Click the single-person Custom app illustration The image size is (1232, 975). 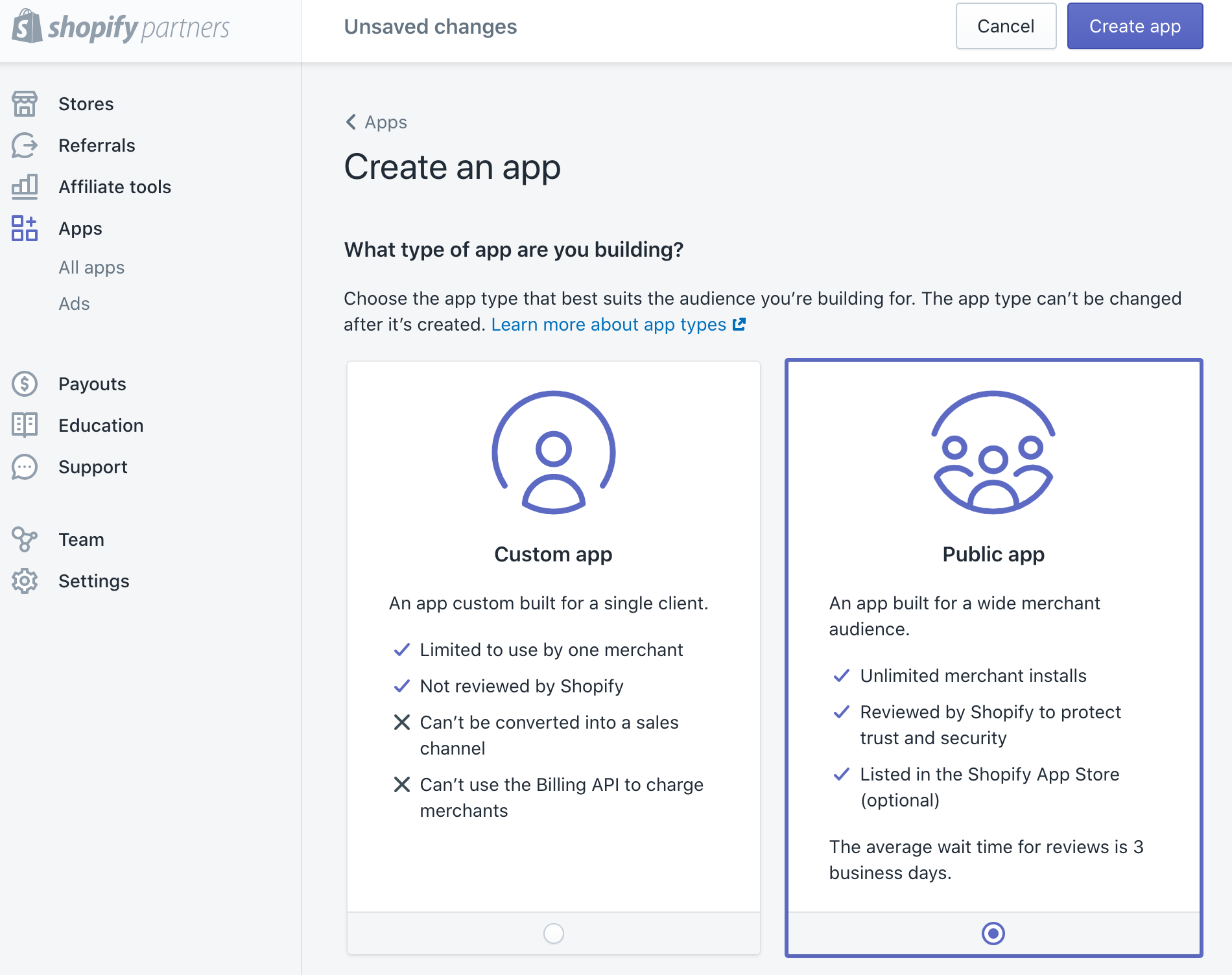(554, 452)
